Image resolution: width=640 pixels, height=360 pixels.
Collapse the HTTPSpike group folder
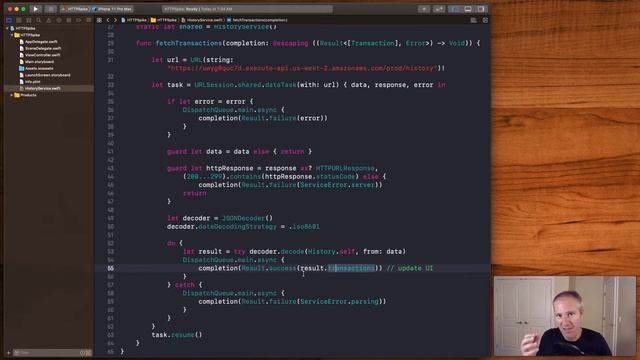pyautogui.click(x=11, y=35)
